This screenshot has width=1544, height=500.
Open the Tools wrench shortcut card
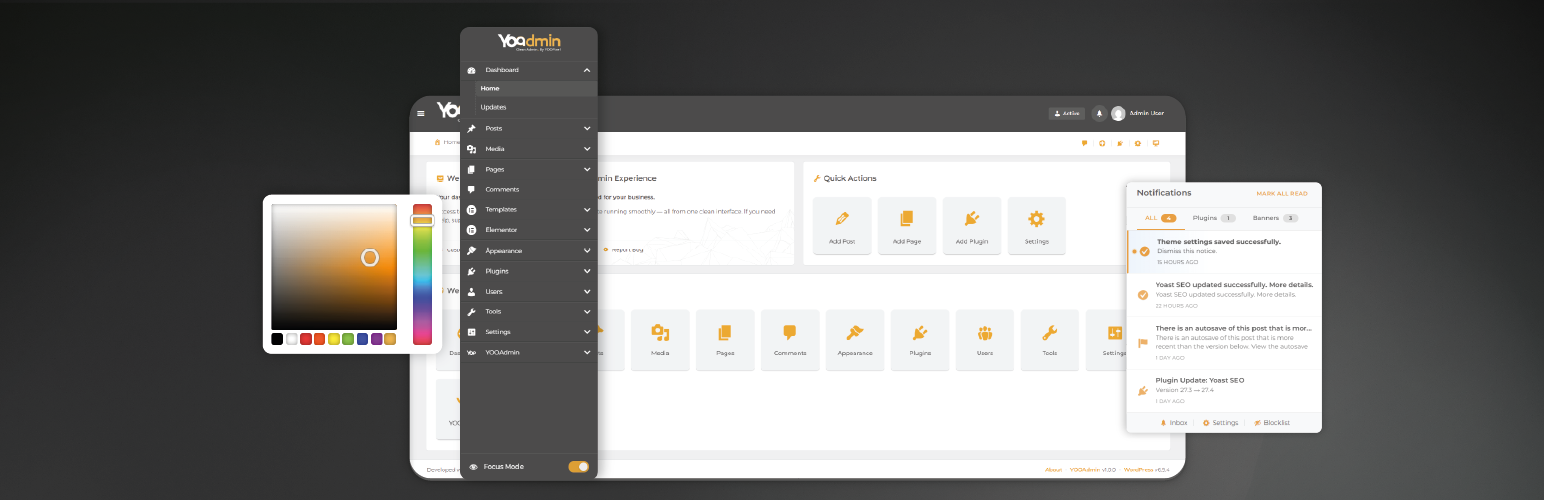pos(1050,340)
